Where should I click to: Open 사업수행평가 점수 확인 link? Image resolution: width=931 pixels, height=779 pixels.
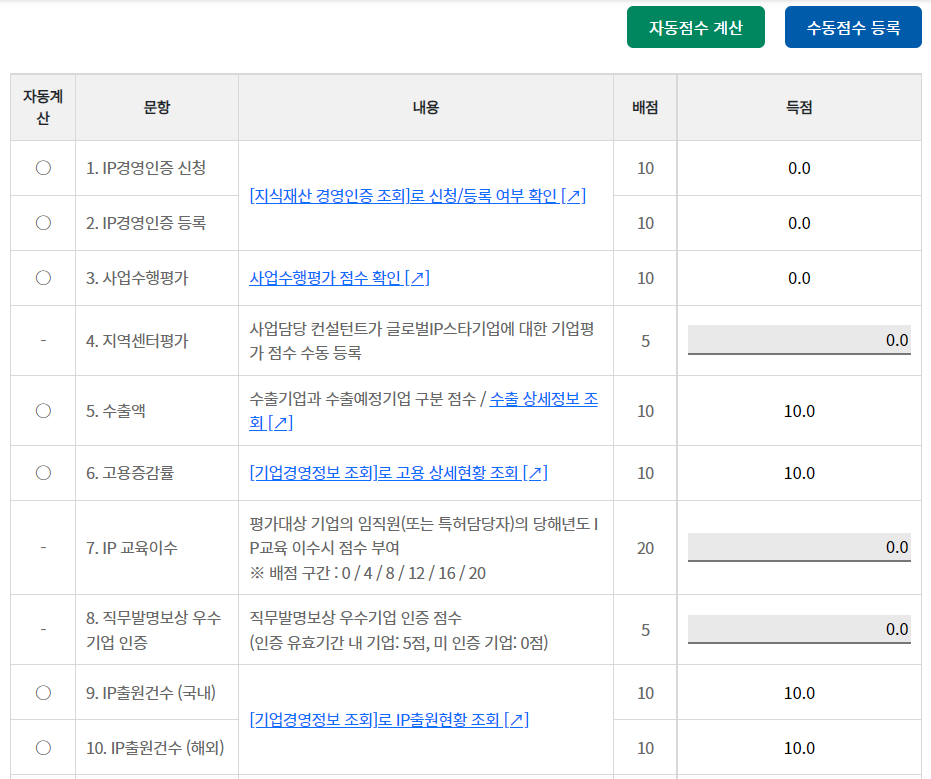point(326,278)
